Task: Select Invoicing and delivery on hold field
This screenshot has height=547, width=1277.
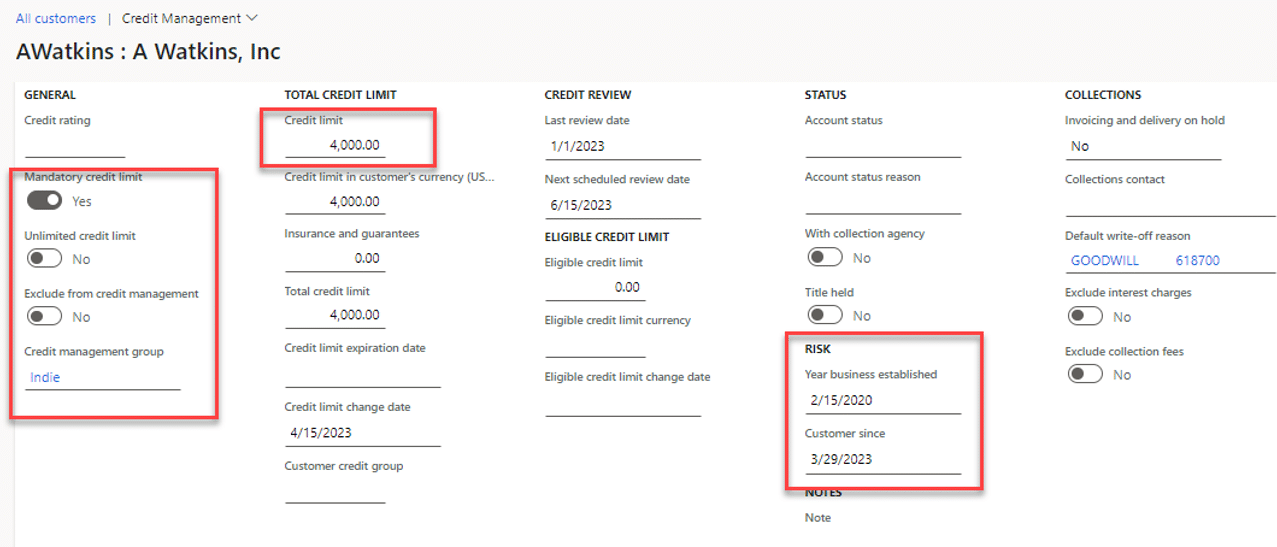Action: pos(1143,147)
